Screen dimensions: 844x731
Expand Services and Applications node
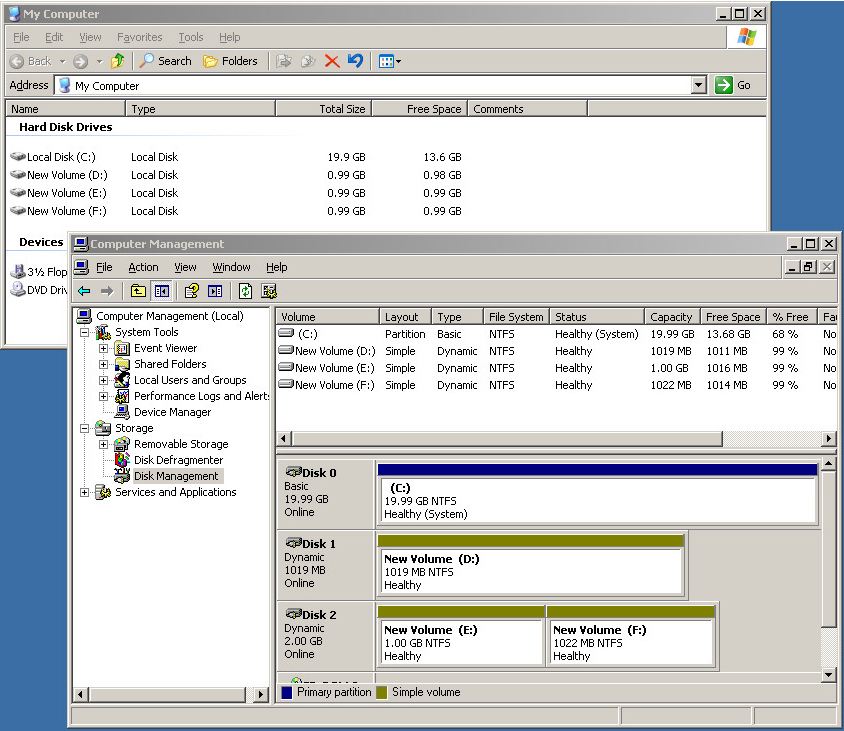click(85, 493)
